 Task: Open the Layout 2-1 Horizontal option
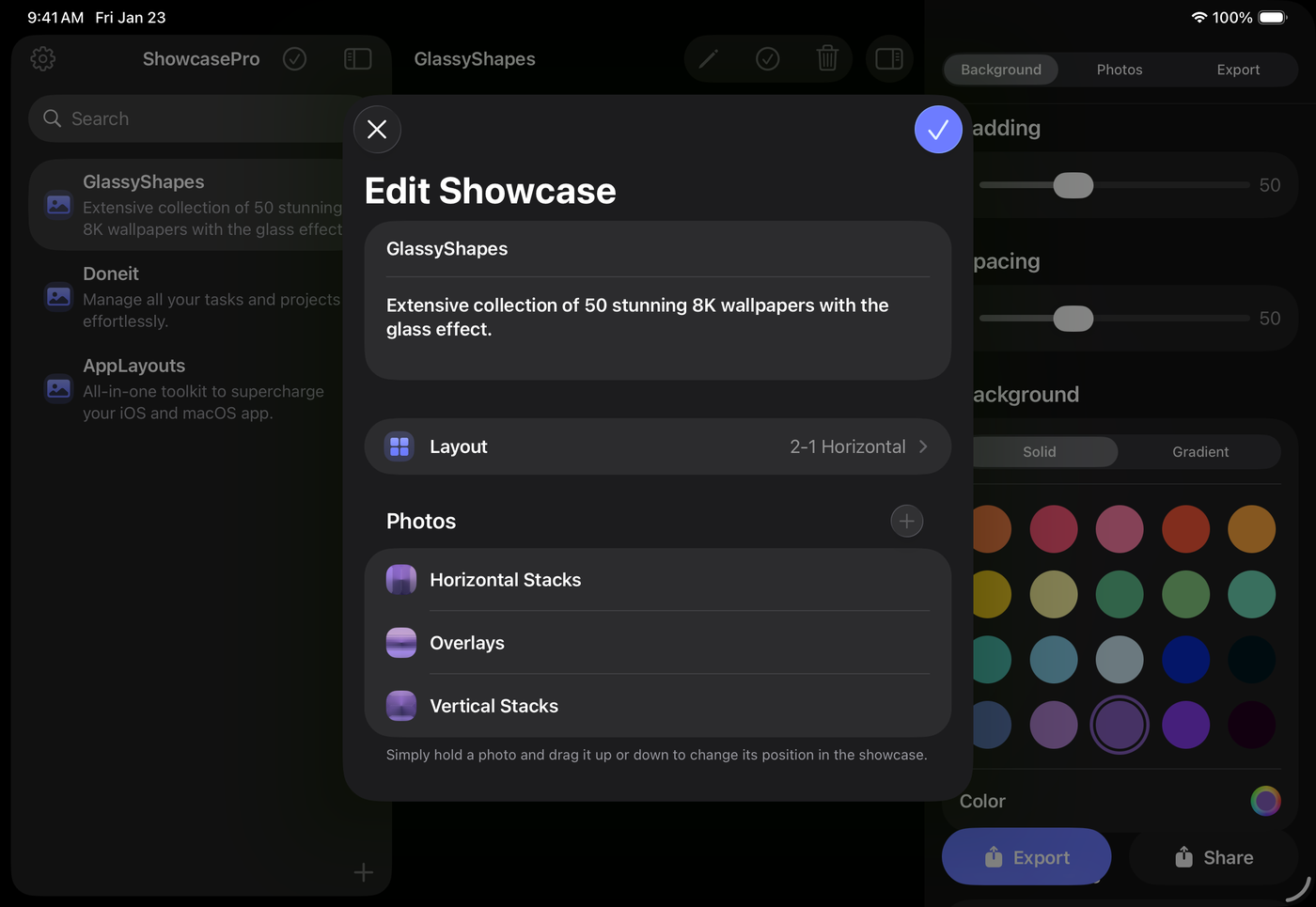[x=657, y=446]
